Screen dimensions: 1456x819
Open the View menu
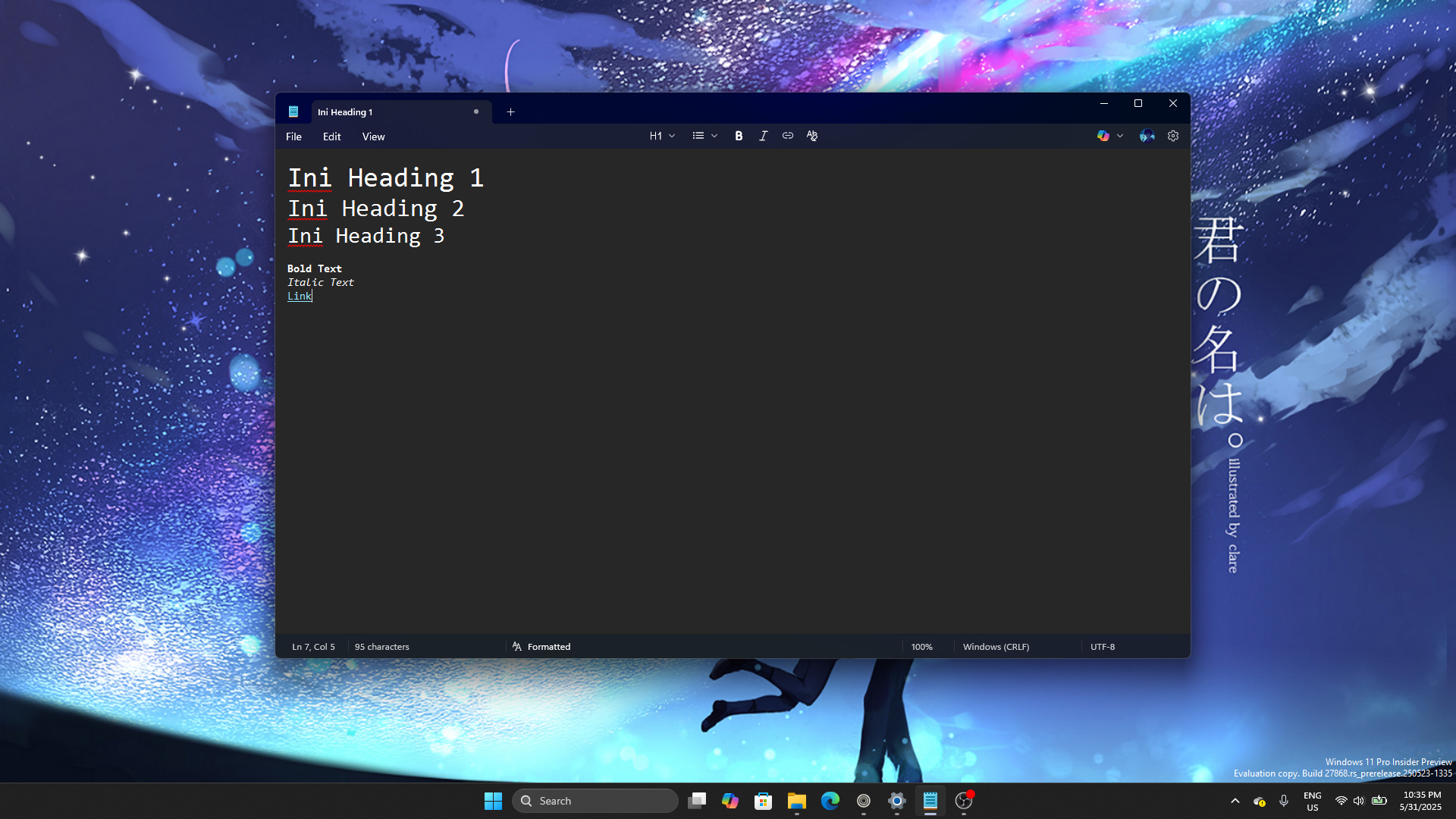tap(373, 136)
